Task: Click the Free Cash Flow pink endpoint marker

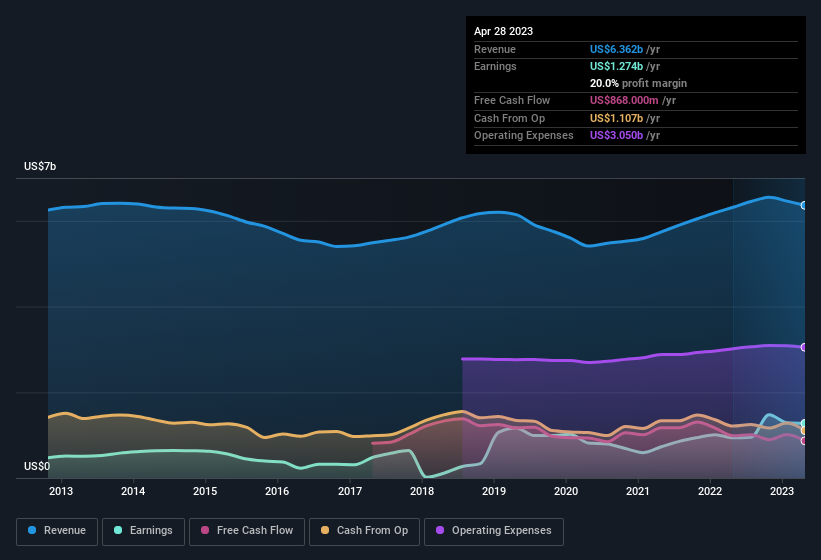Action: (804, 441)
